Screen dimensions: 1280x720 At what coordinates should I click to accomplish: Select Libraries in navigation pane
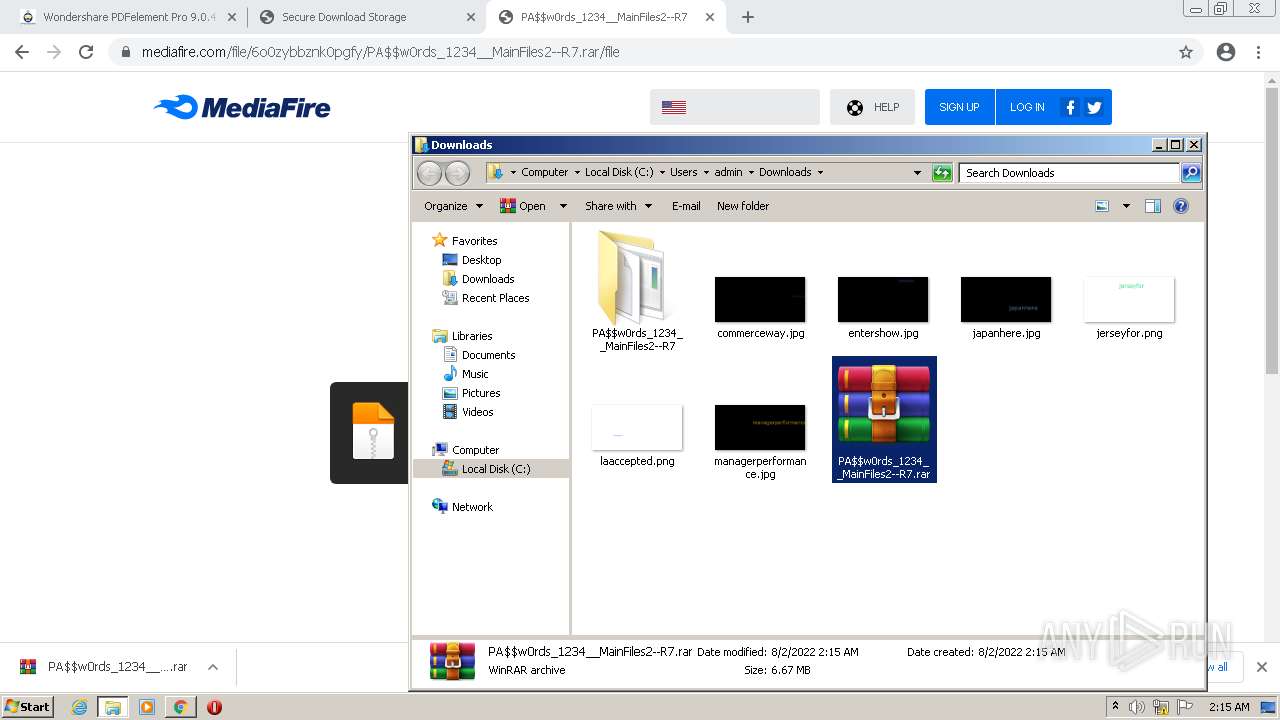click(472, 336)
